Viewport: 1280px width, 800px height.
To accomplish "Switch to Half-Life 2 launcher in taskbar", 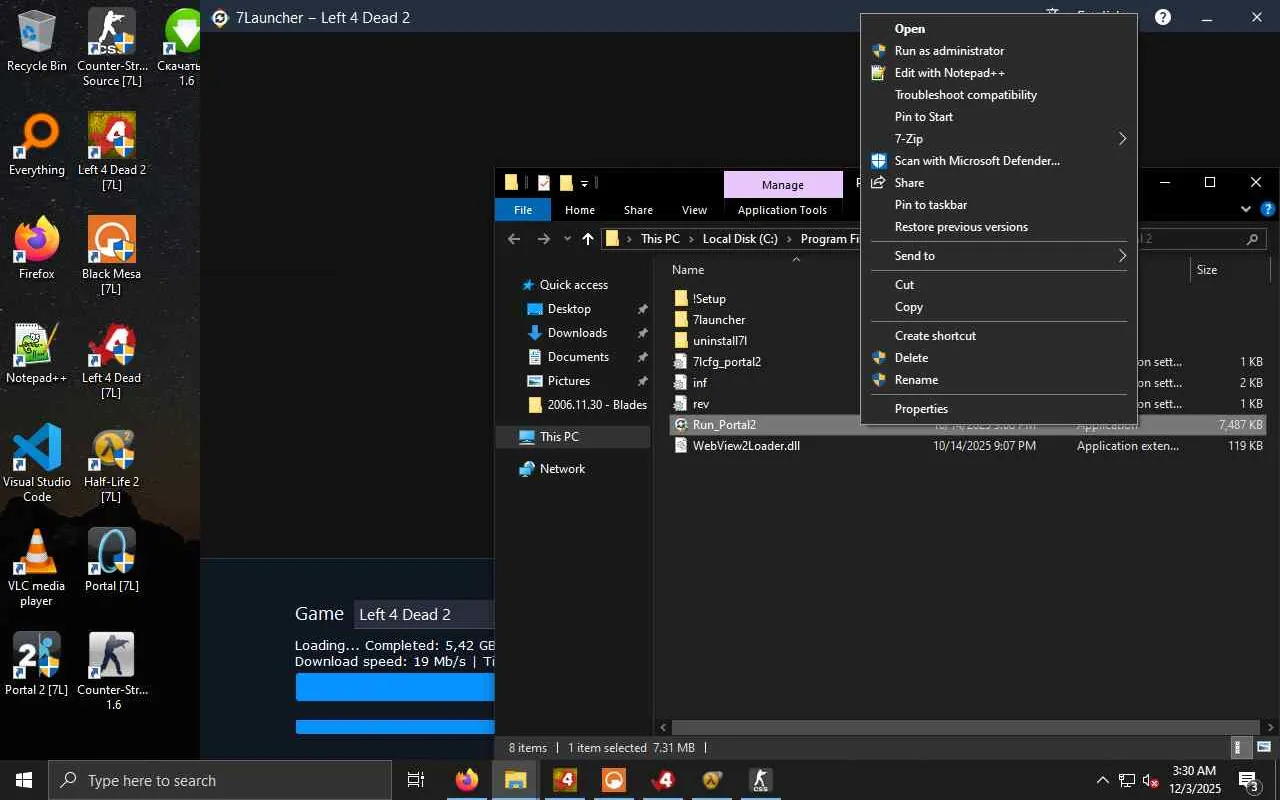I will click(x=712, y=780).
